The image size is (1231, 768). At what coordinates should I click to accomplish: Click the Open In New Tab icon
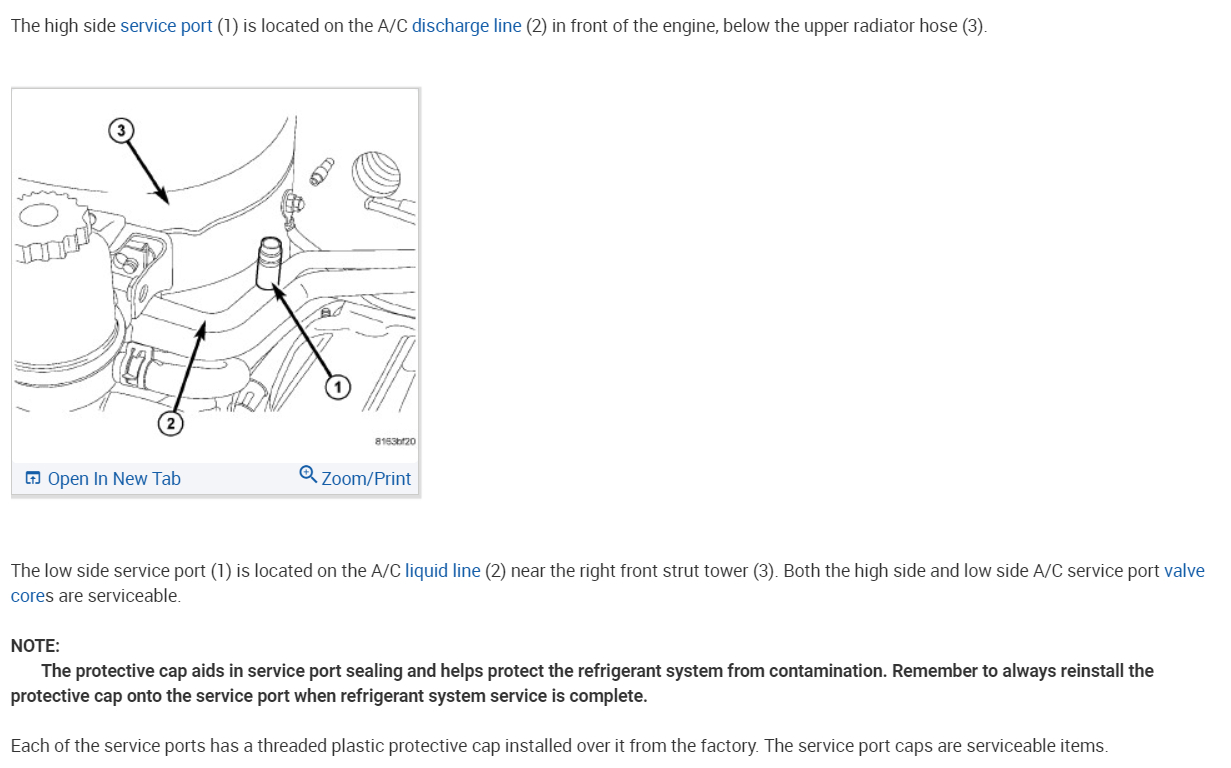(33, 479)
